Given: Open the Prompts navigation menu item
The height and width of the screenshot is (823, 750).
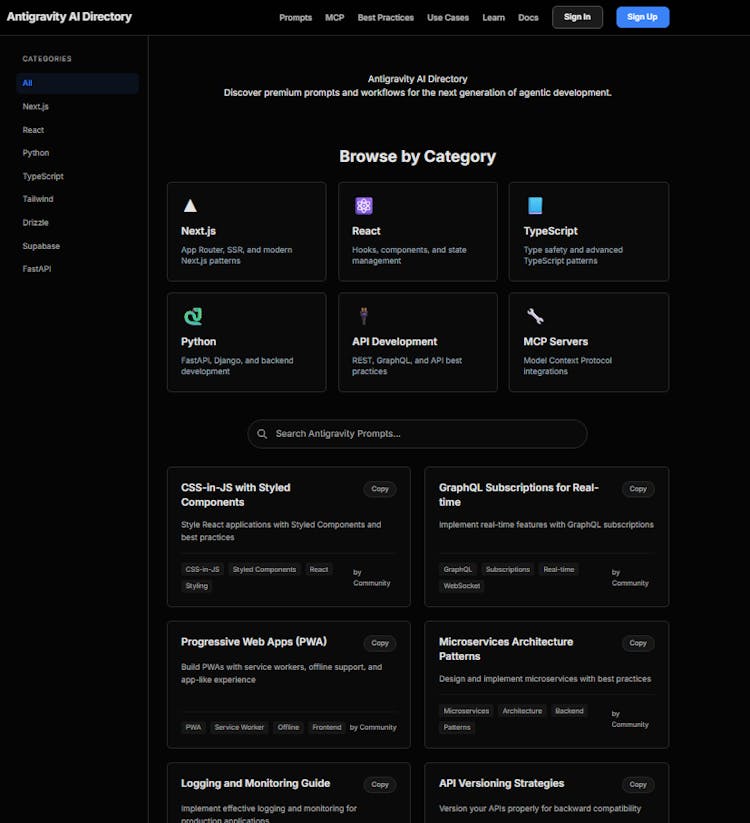Looking at the screenshot, I should [295, 18].
